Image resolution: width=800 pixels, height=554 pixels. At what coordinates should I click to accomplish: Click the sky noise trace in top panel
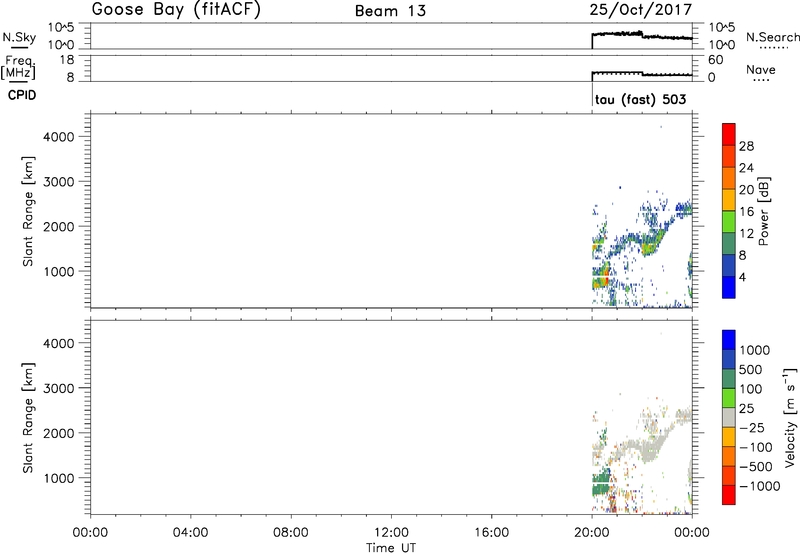point(641,35)
